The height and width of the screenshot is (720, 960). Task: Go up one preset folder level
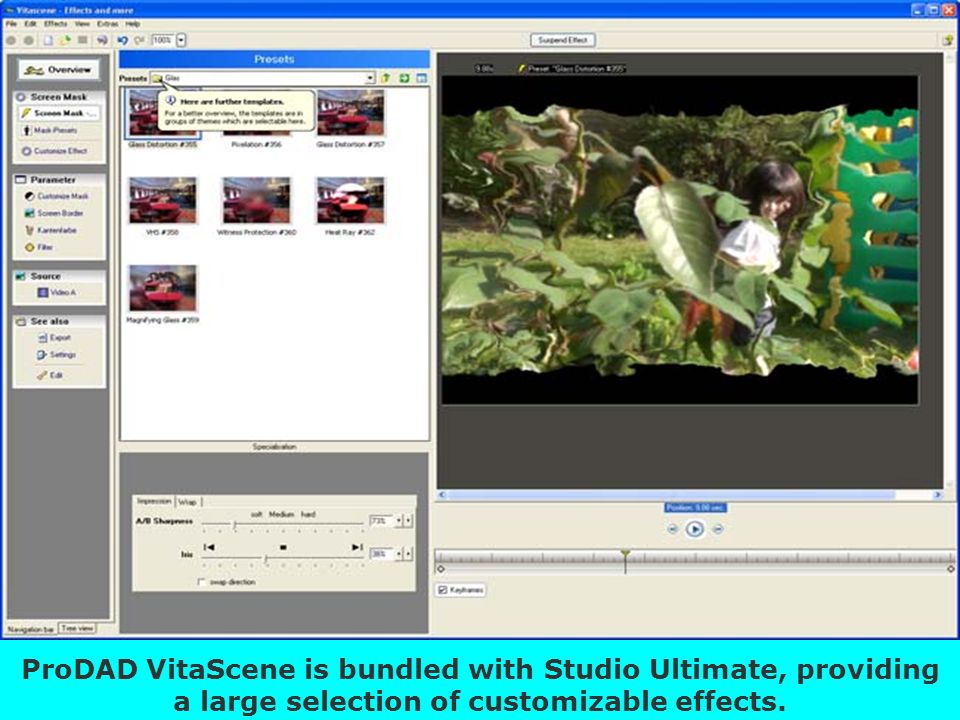click(x=386, y=78)
